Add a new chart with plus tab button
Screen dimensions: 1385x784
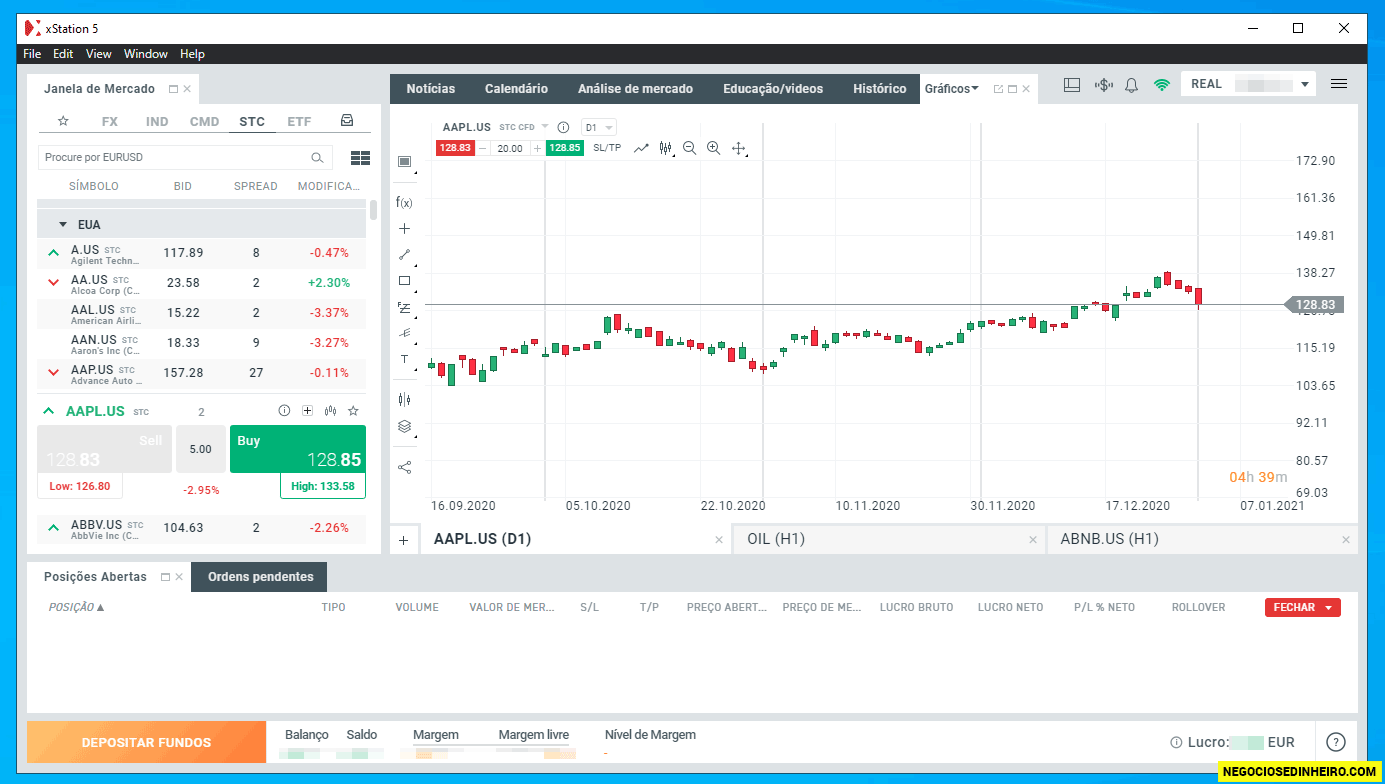tap(404, 540)
